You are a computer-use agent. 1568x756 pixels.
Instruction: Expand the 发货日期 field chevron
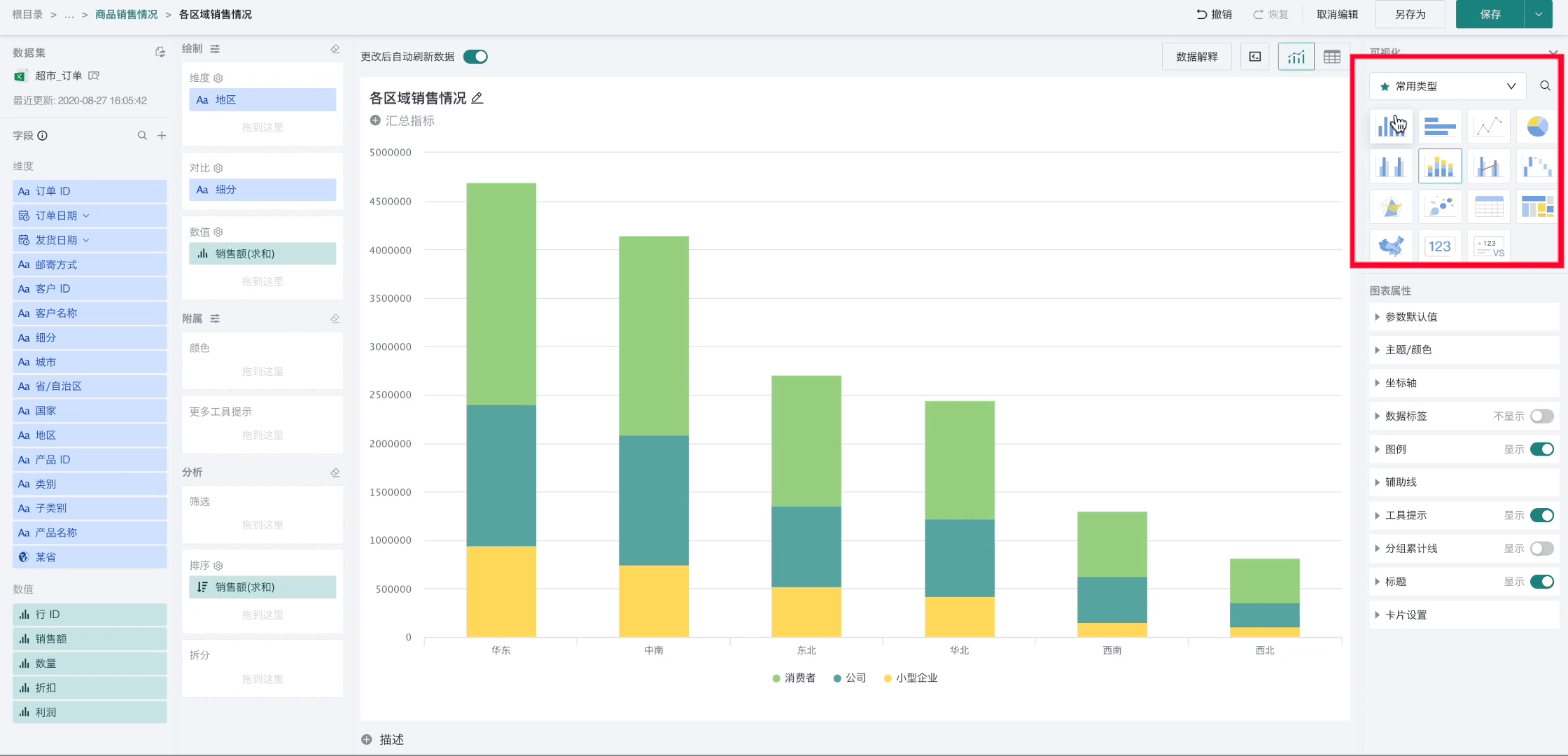(86, 240)
